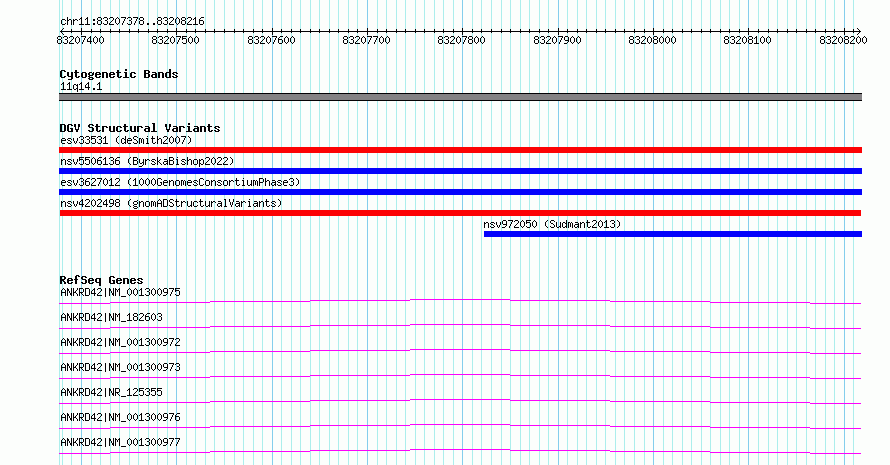The image size is (890, 465).
Task: Click the DGV Structural Variants track title
Action: (140, 128)
